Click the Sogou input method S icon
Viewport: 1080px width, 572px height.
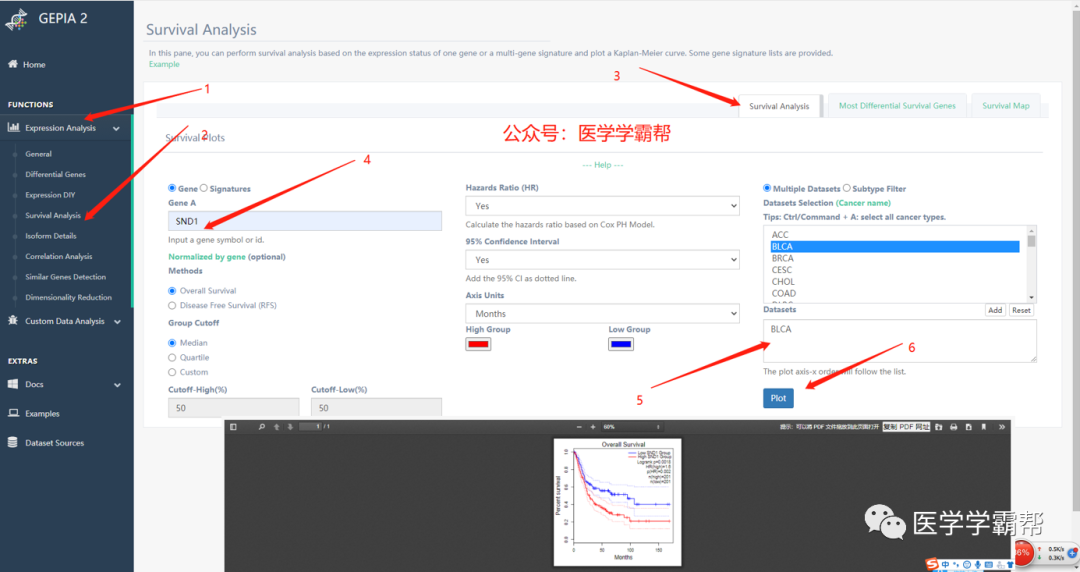click(x=932, y=564)
